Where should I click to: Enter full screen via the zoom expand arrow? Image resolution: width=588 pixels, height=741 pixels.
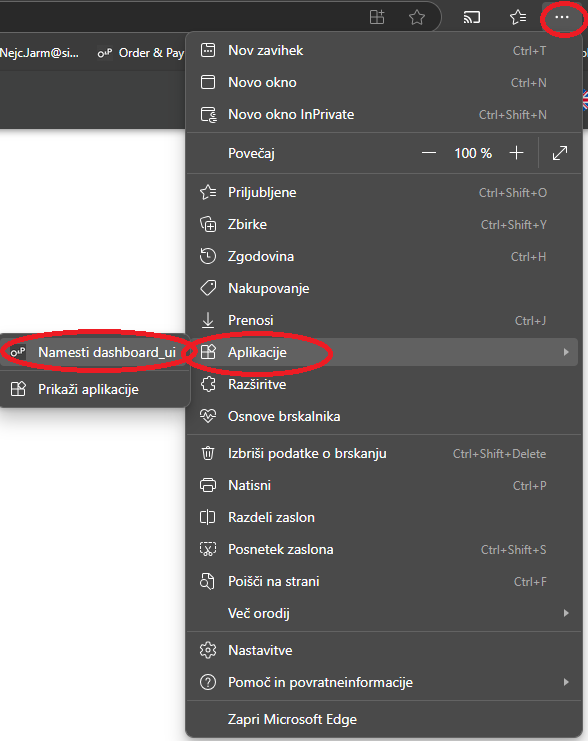(560, 153)
